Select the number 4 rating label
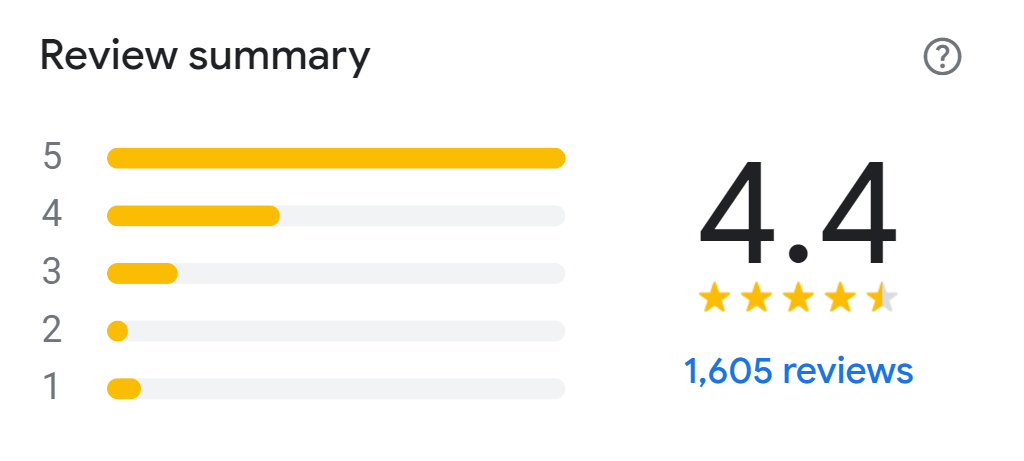 click(53, 215)
